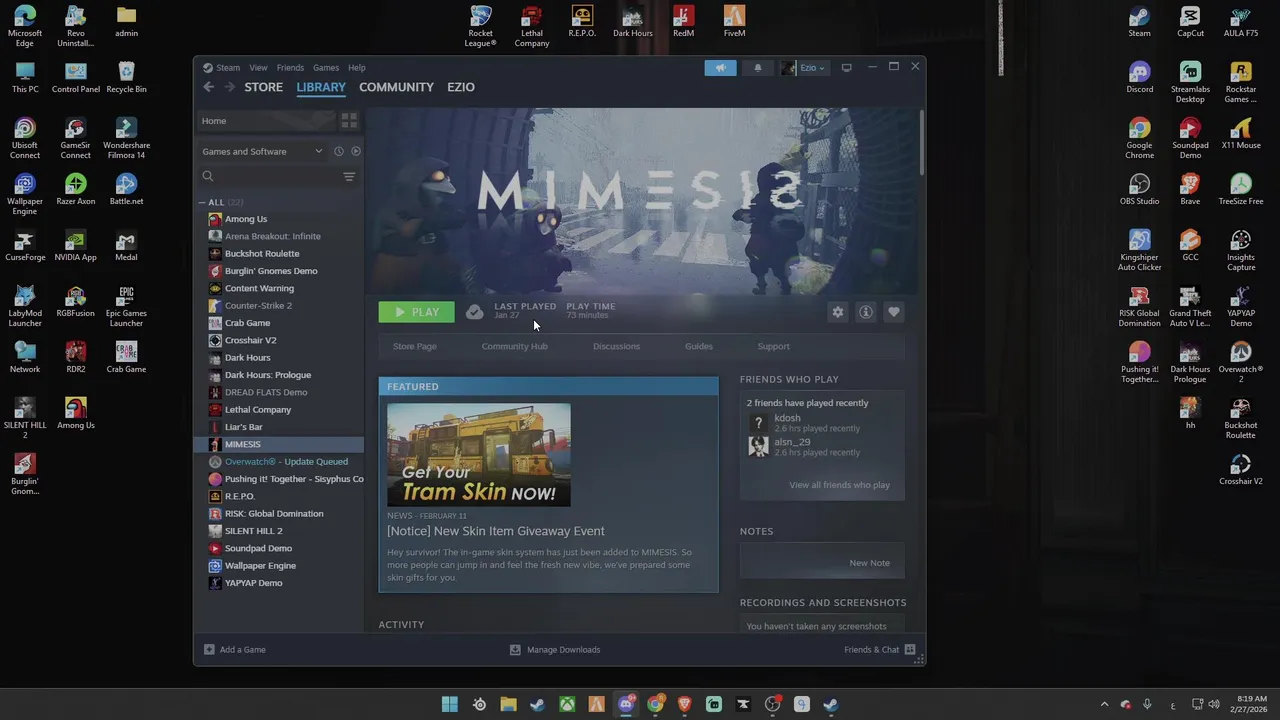The width and height of the screenshot is (1280, 720).
Task: Open the Help menu
Action: (x=357, y=68)
